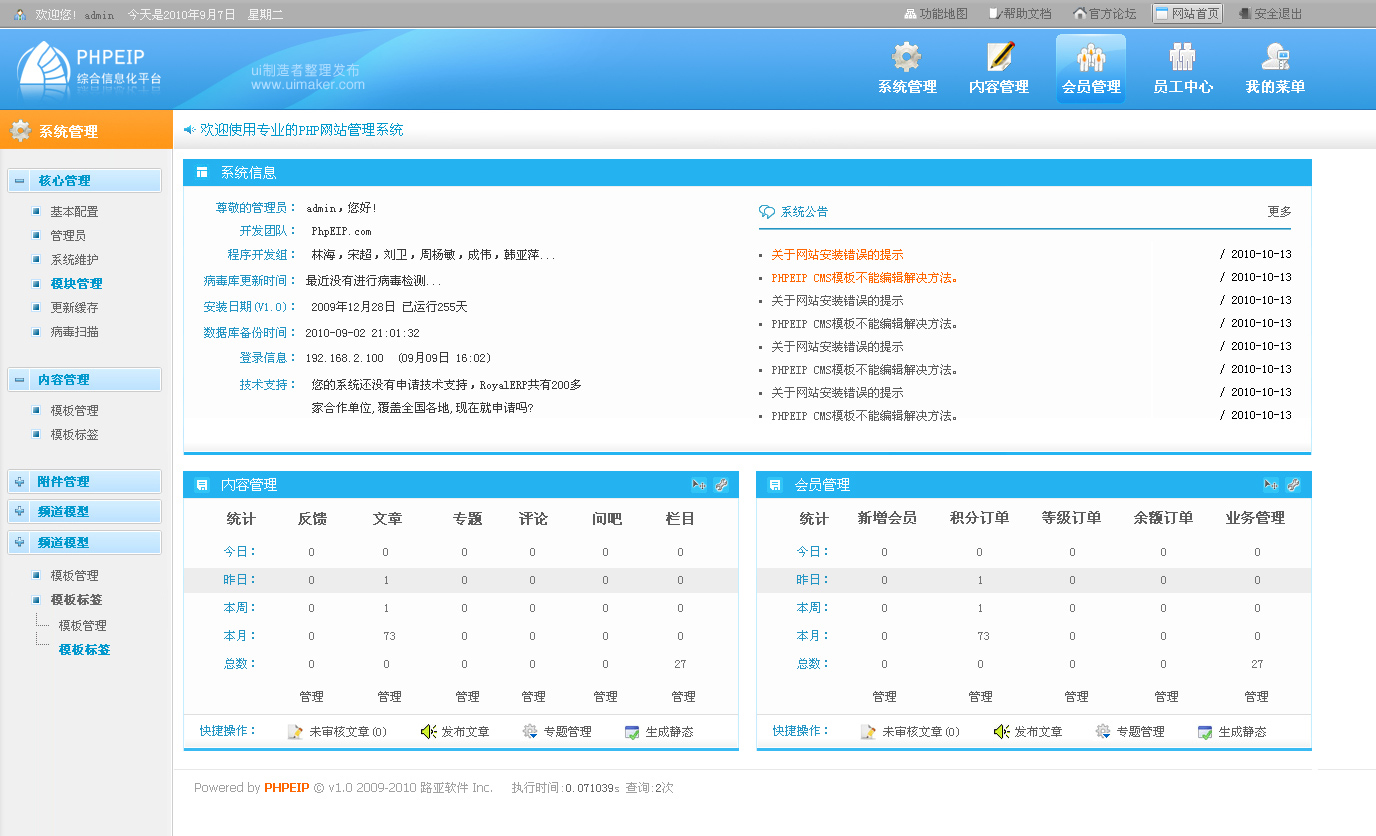
Task: Click 发布文章 speaker icon in 会员管理 panel
Action: click(x=1001, y=732)
